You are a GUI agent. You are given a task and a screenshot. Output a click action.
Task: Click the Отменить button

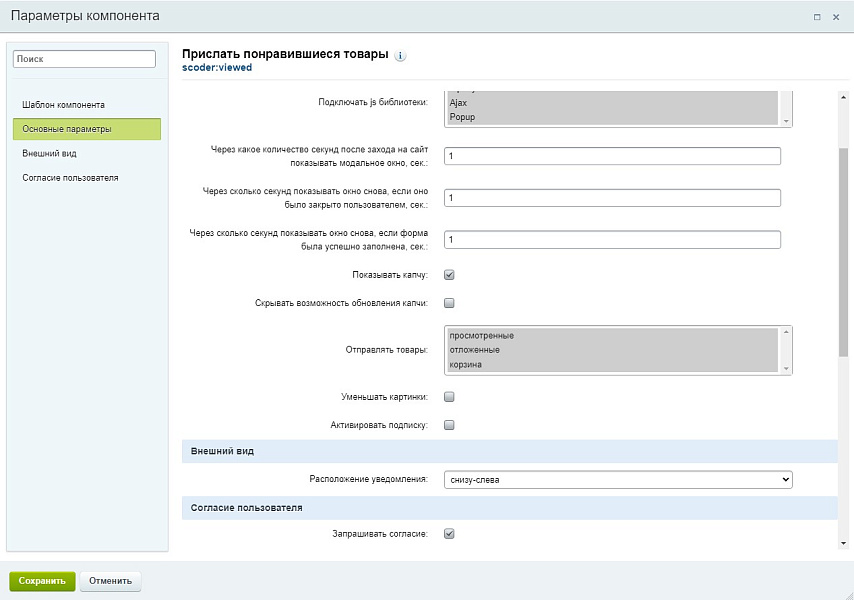coord(110,581)
